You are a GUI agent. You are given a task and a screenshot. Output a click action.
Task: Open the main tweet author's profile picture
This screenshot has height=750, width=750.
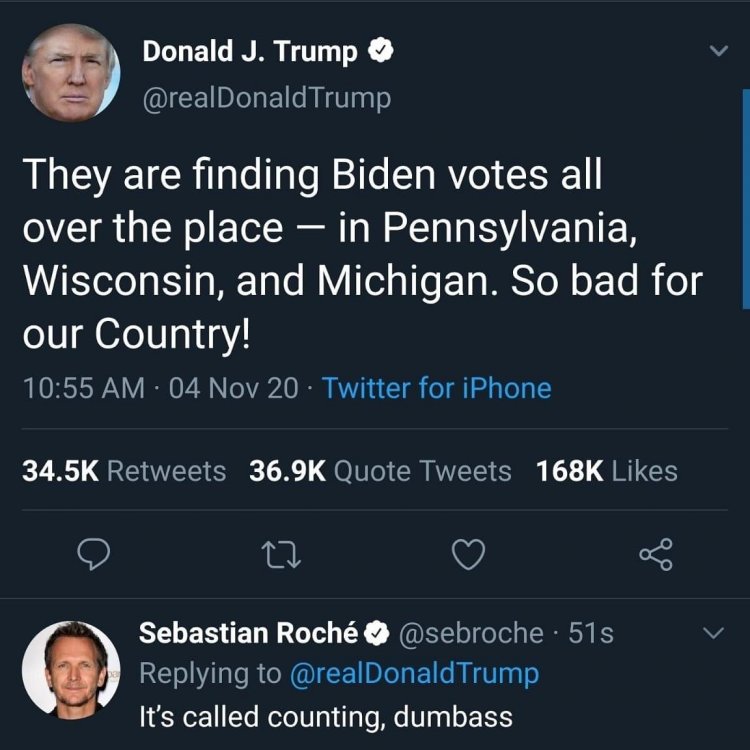tap(70, 72)
